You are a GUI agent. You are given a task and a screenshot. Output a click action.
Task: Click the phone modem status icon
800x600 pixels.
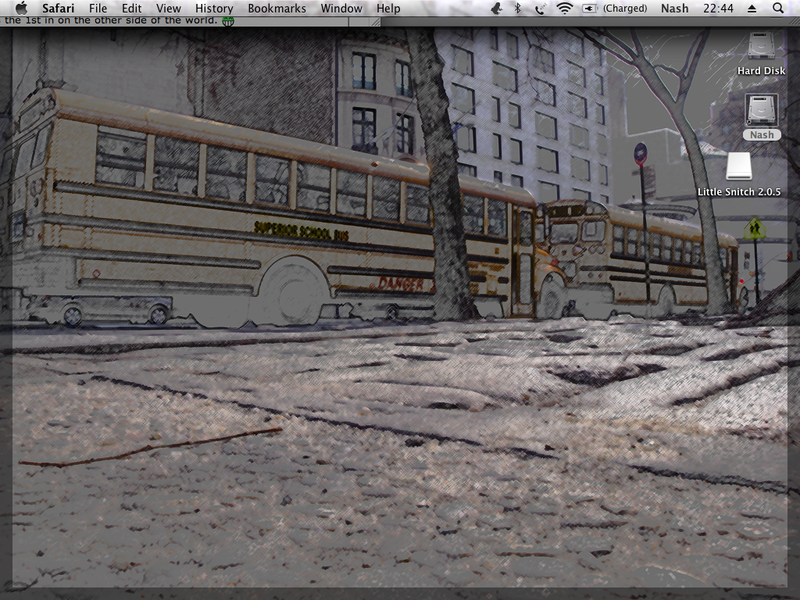(539, 8)
